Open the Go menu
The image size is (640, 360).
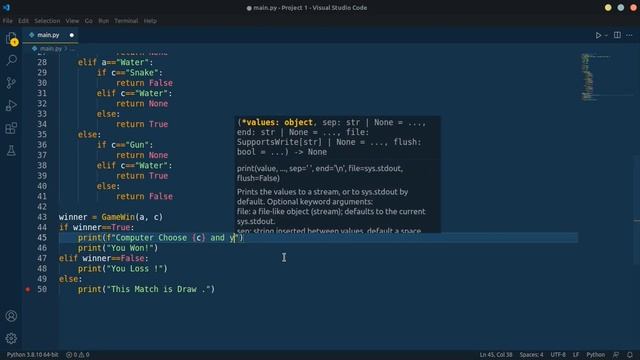(89, 21)
